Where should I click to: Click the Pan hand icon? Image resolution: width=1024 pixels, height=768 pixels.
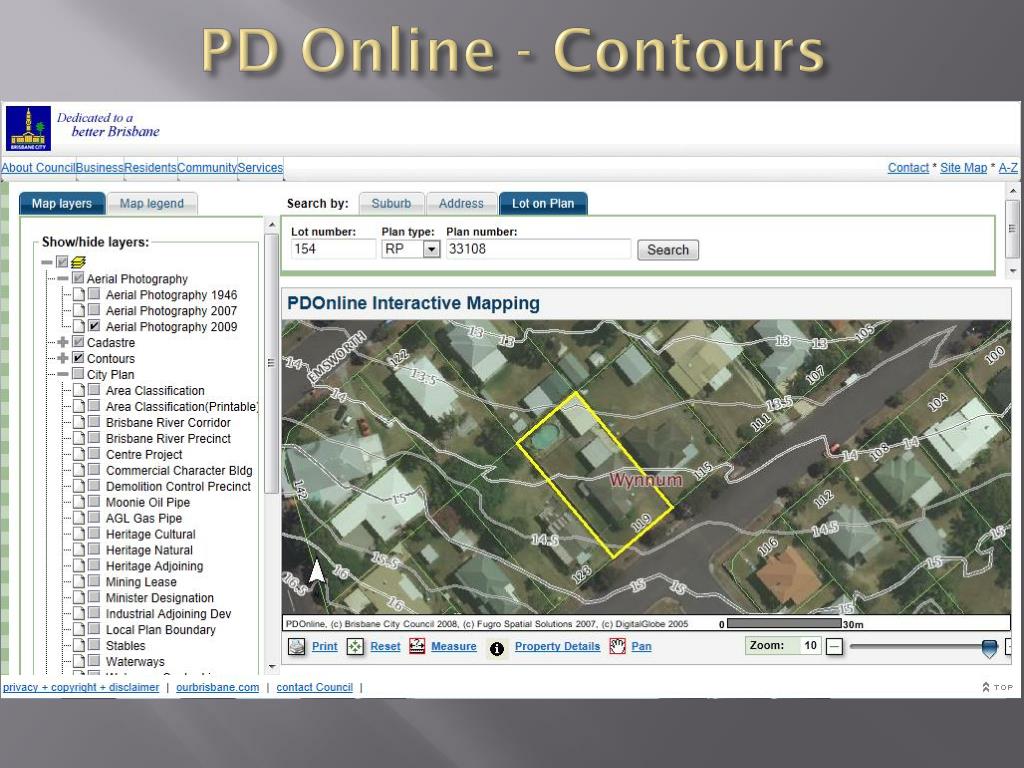click(x=617, y=647)
